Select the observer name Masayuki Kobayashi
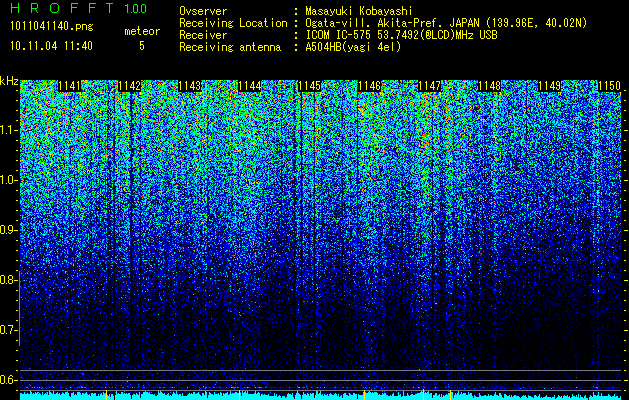Screen dimensions: 629x400 pos(359,11)
